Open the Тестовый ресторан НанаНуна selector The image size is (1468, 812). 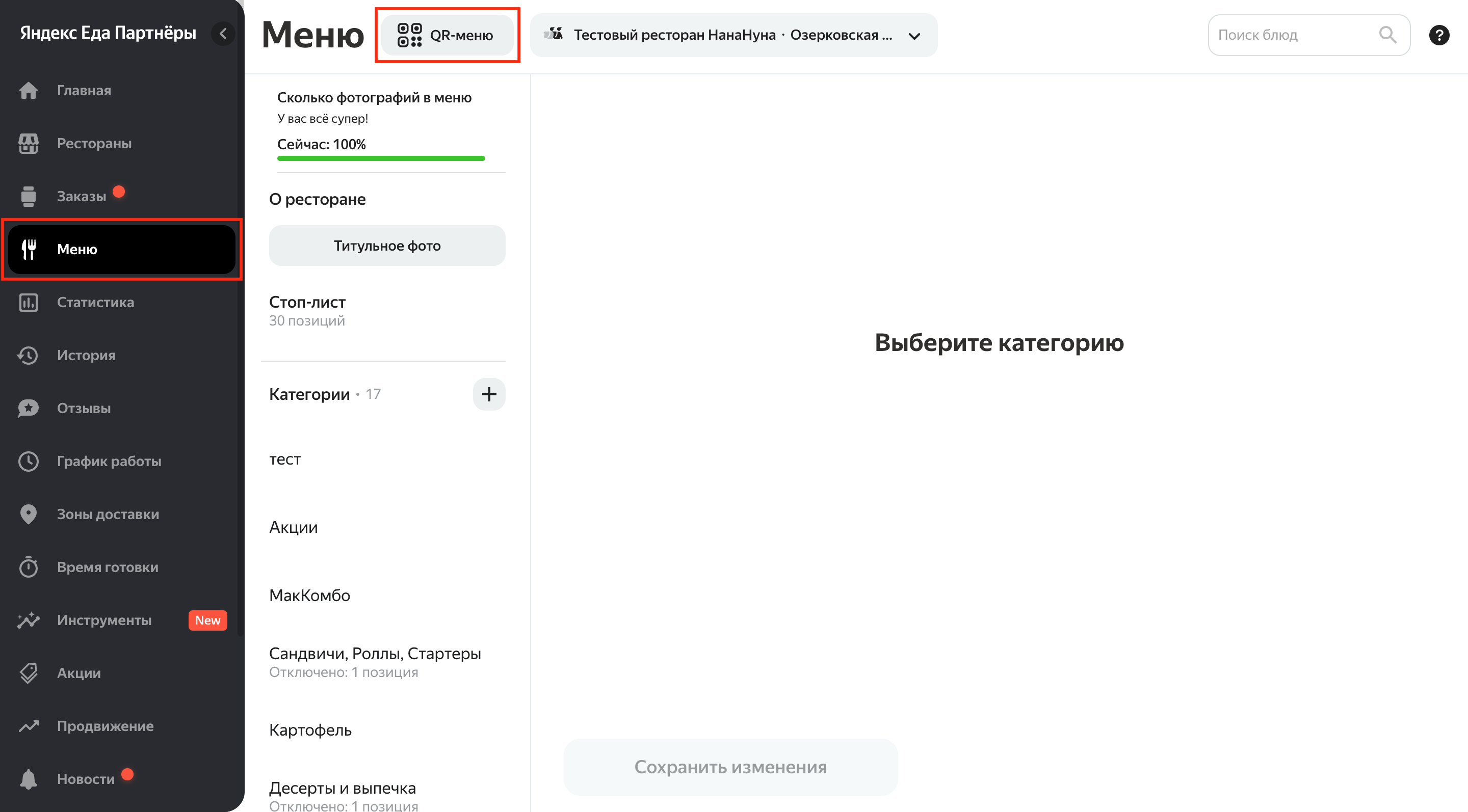click(733, 35)
